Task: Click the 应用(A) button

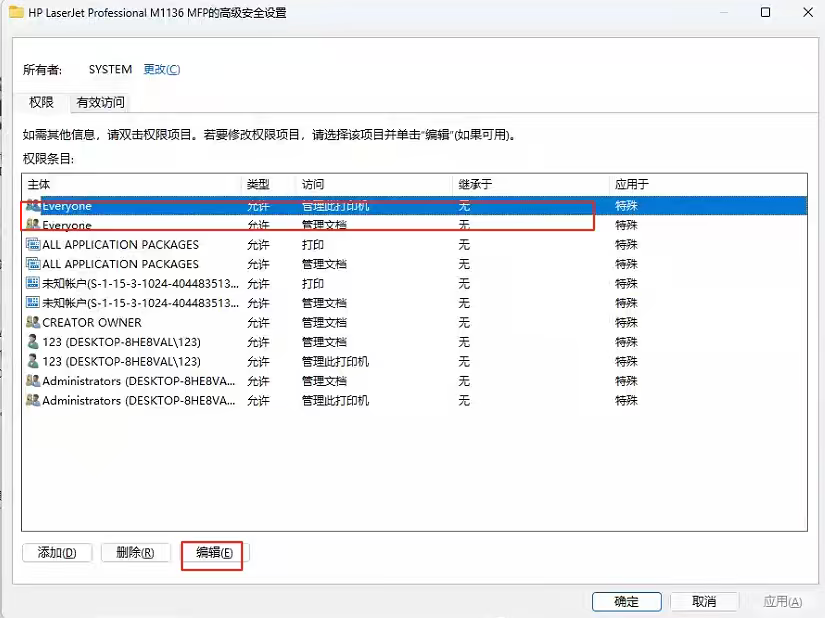Action: click(x=782, y=601)
